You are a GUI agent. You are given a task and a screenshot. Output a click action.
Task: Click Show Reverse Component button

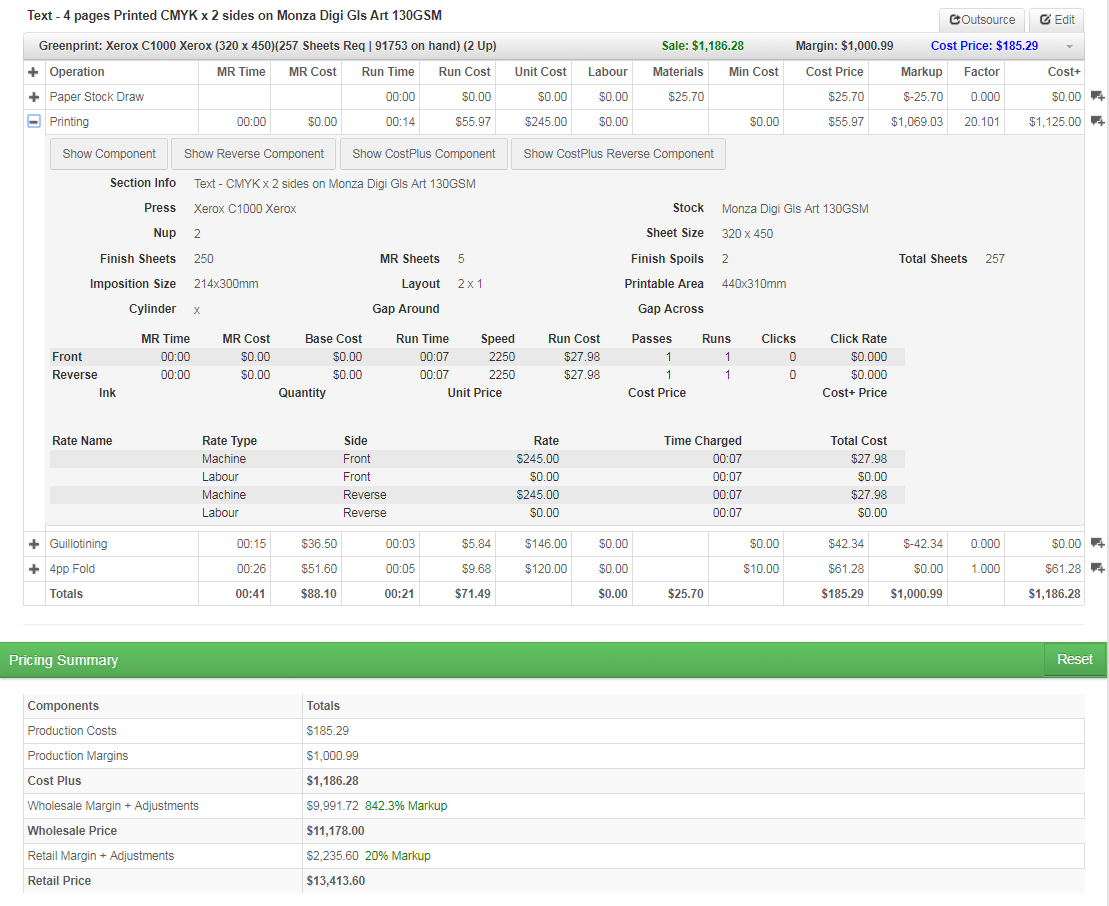tap(254, 154)
